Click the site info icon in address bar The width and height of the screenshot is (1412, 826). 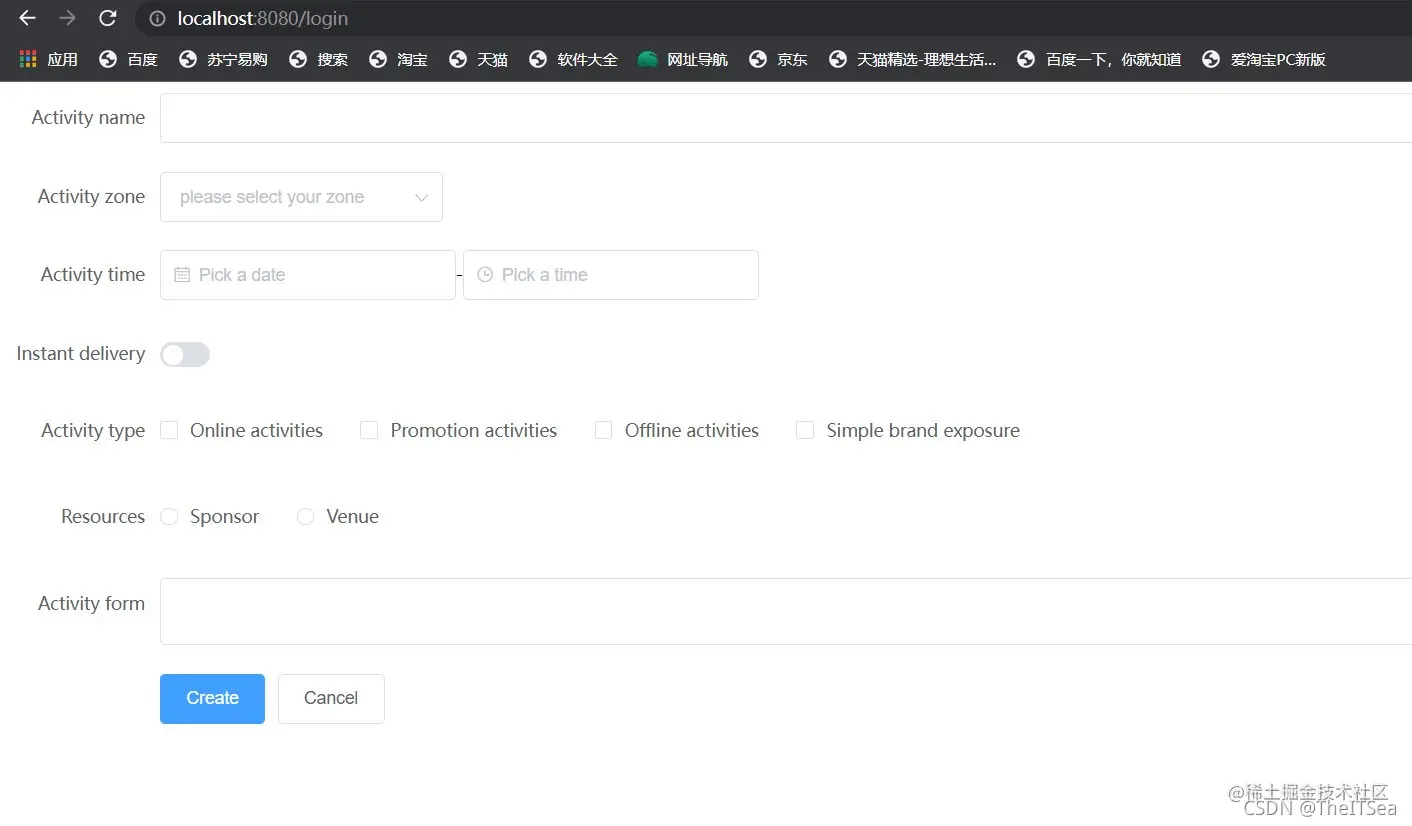click(156, 18)
